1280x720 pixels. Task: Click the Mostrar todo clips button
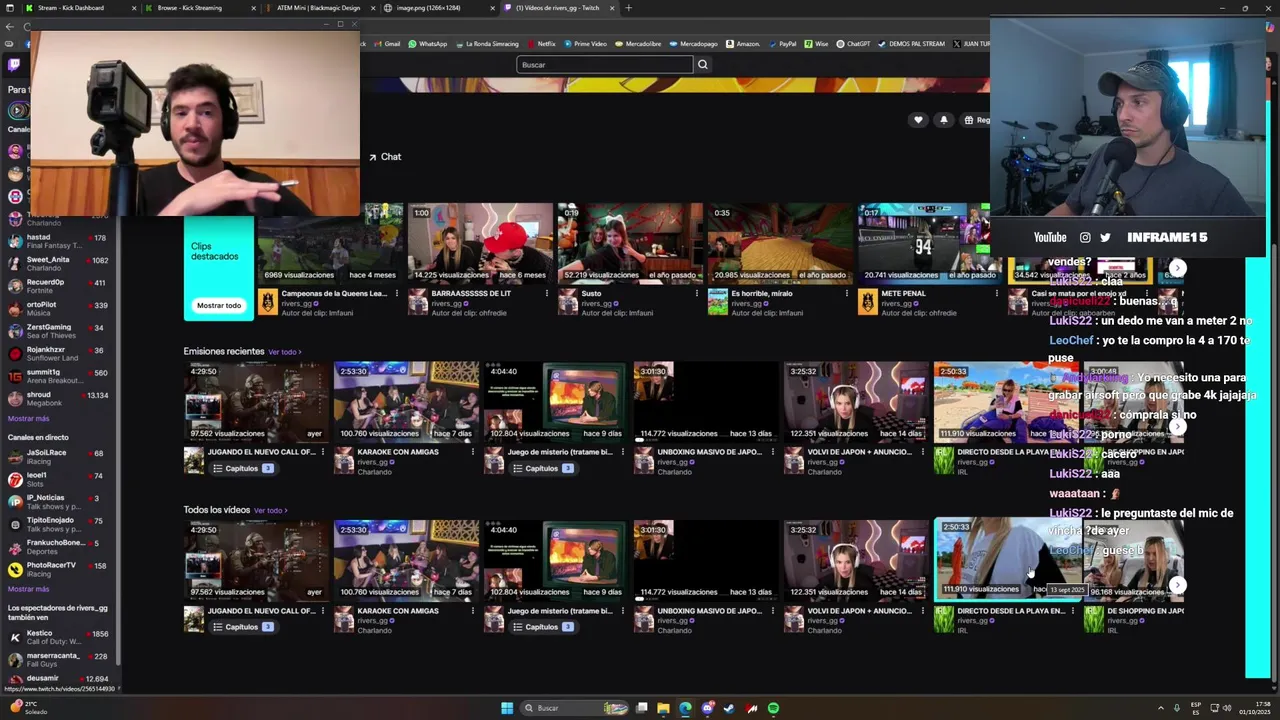click(219, 305)
